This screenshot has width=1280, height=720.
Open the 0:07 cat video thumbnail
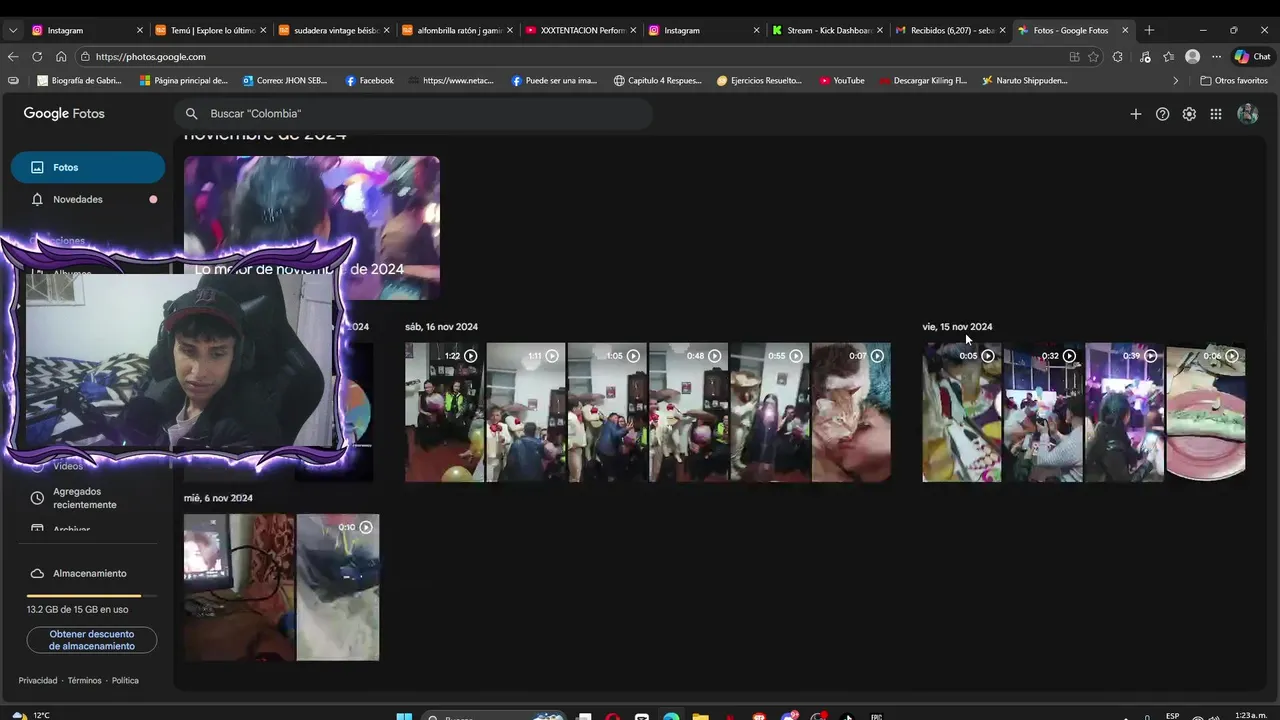pyautogui.click(x=851, y=412)
